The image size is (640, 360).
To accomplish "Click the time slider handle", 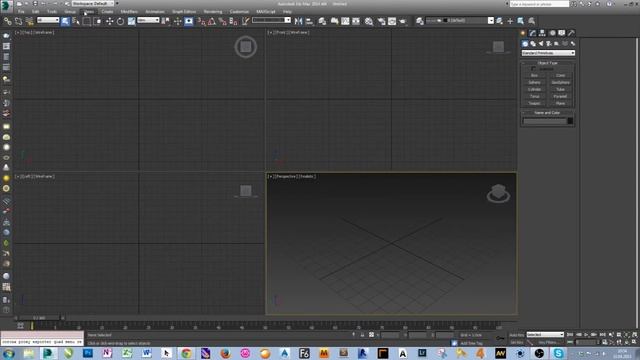I will click(39, 318).
